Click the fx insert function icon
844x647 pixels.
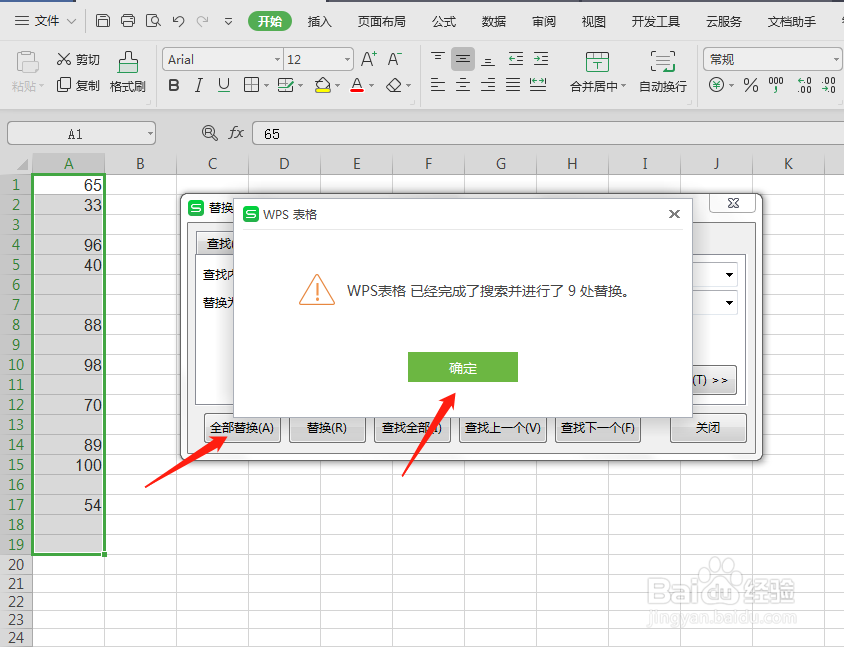pyautogui.click(x=236, y=133)
